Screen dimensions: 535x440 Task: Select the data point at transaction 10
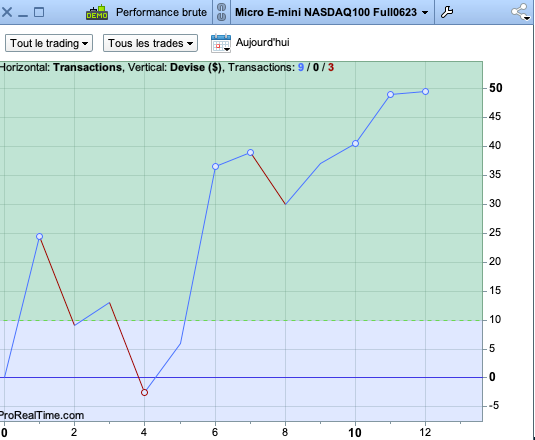pos(355,144)
